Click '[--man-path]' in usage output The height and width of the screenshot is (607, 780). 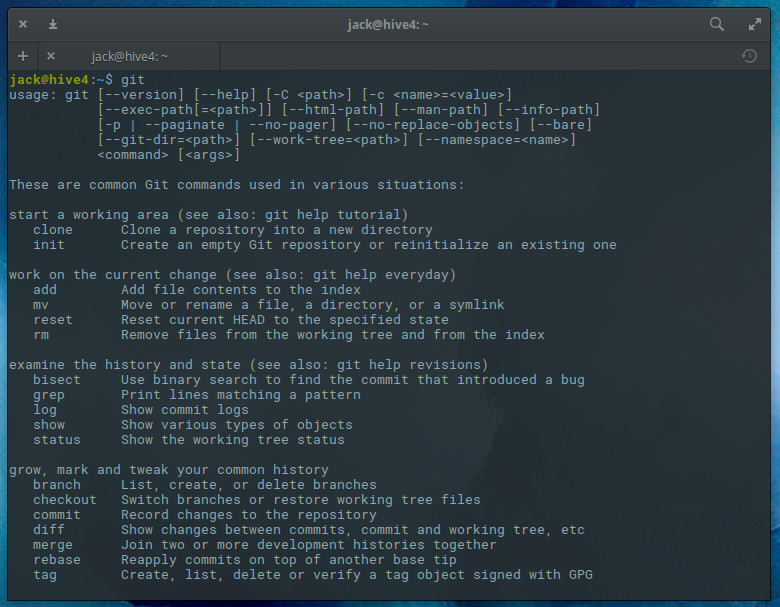coord(441,109)
